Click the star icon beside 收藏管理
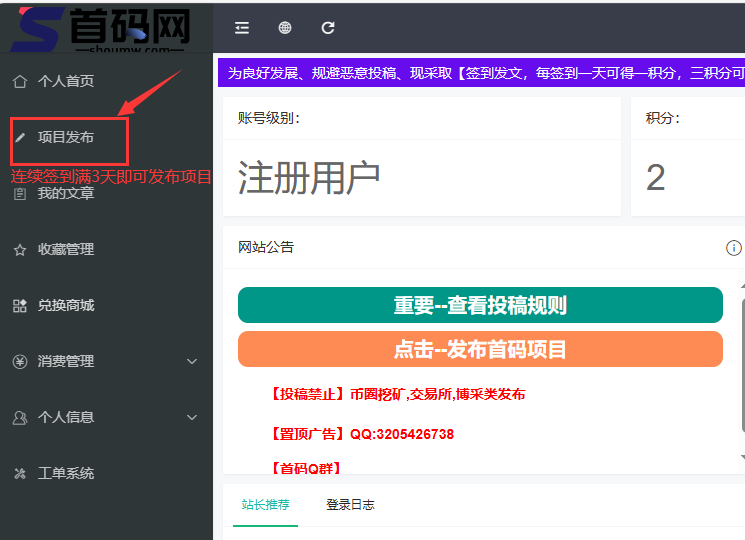This screenshot has width=745, height=540. (x=19, y=250)
